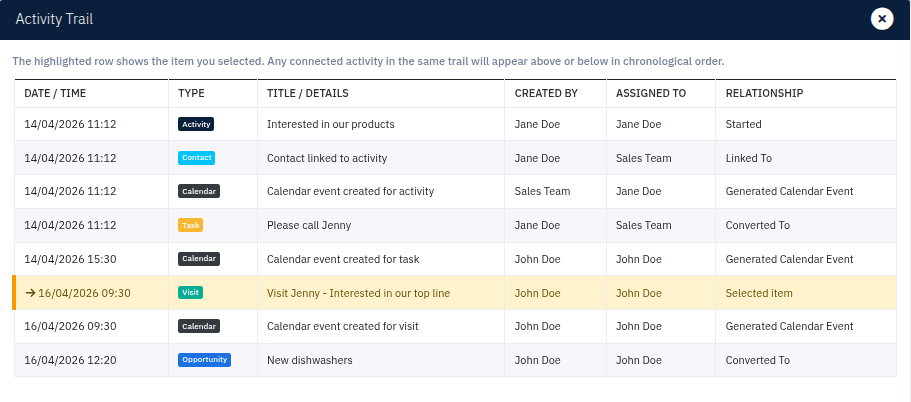Click highlighted date 16/04/2026 09:30
Viewport: 911px width, 402px height.
(x=84, y=293)
